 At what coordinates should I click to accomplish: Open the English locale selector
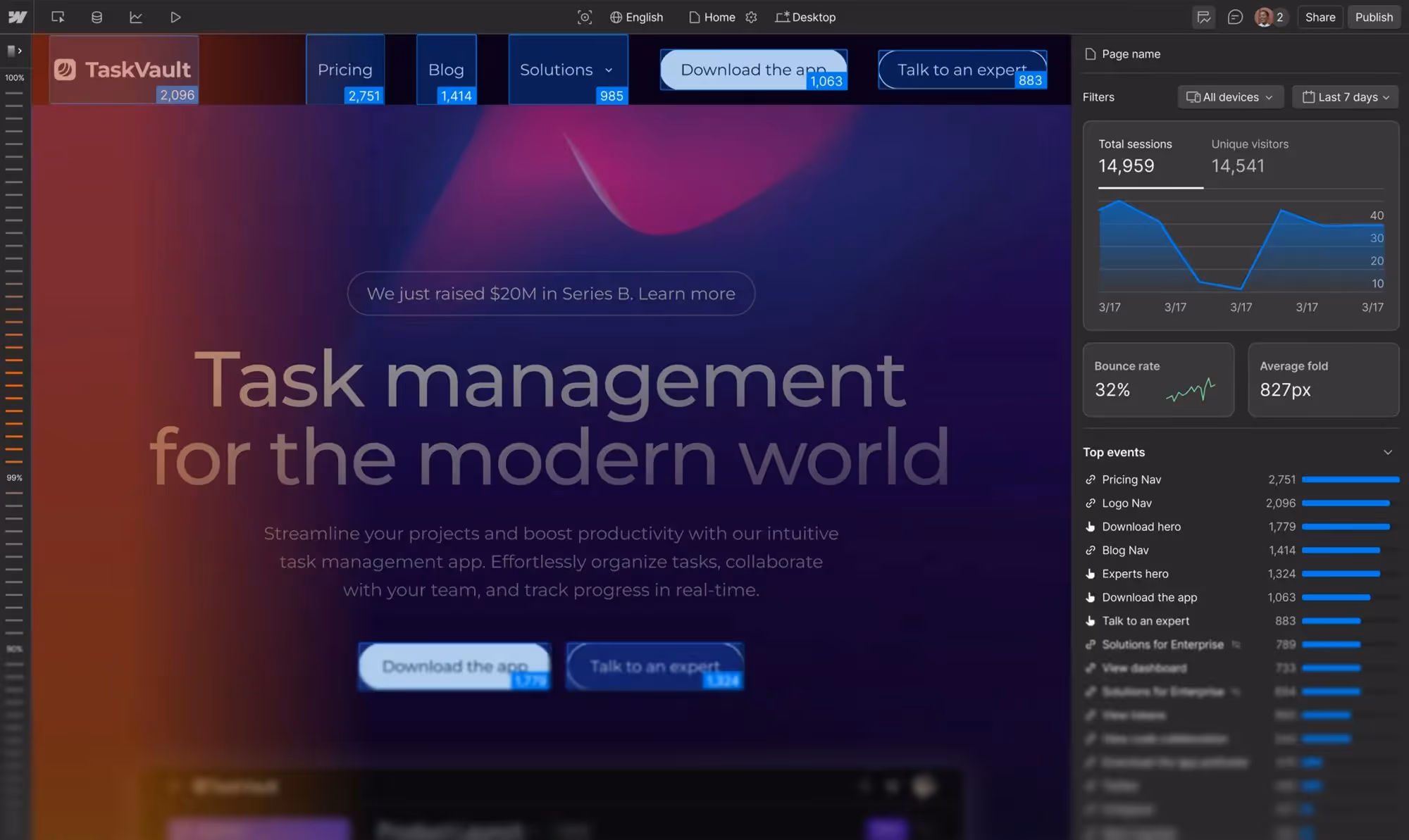636,17
